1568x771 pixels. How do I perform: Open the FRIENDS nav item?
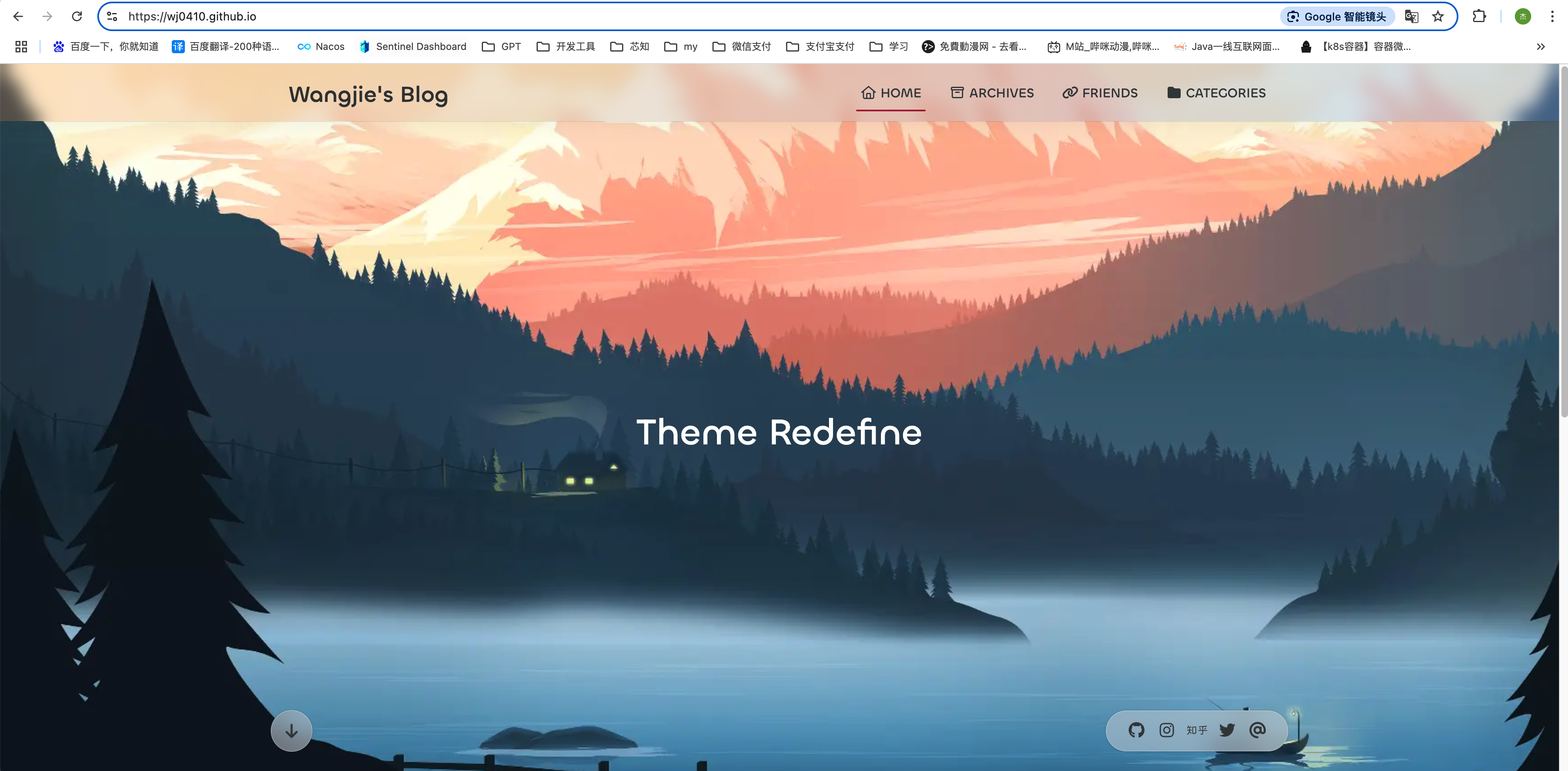click(1100, 92)
